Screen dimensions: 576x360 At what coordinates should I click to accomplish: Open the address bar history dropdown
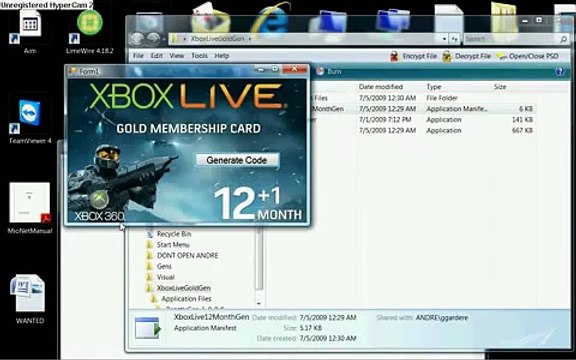click(444, 39)
